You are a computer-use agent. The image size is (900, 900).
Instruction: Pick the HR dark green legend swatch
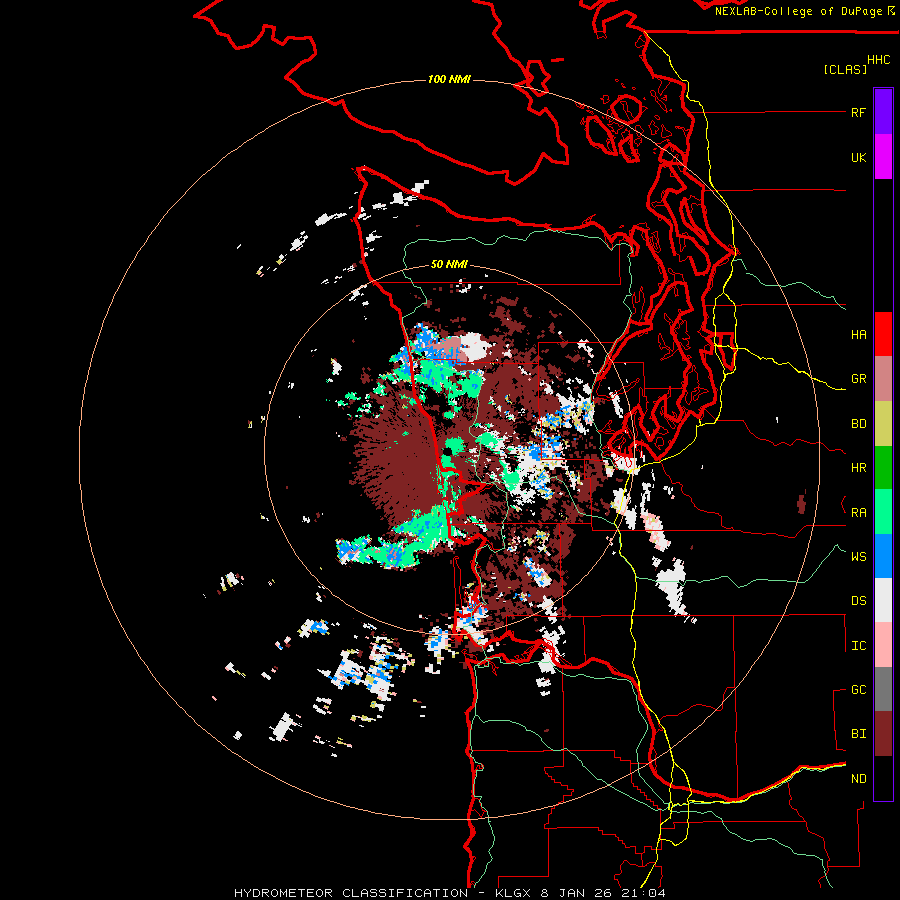click(883, 468)
